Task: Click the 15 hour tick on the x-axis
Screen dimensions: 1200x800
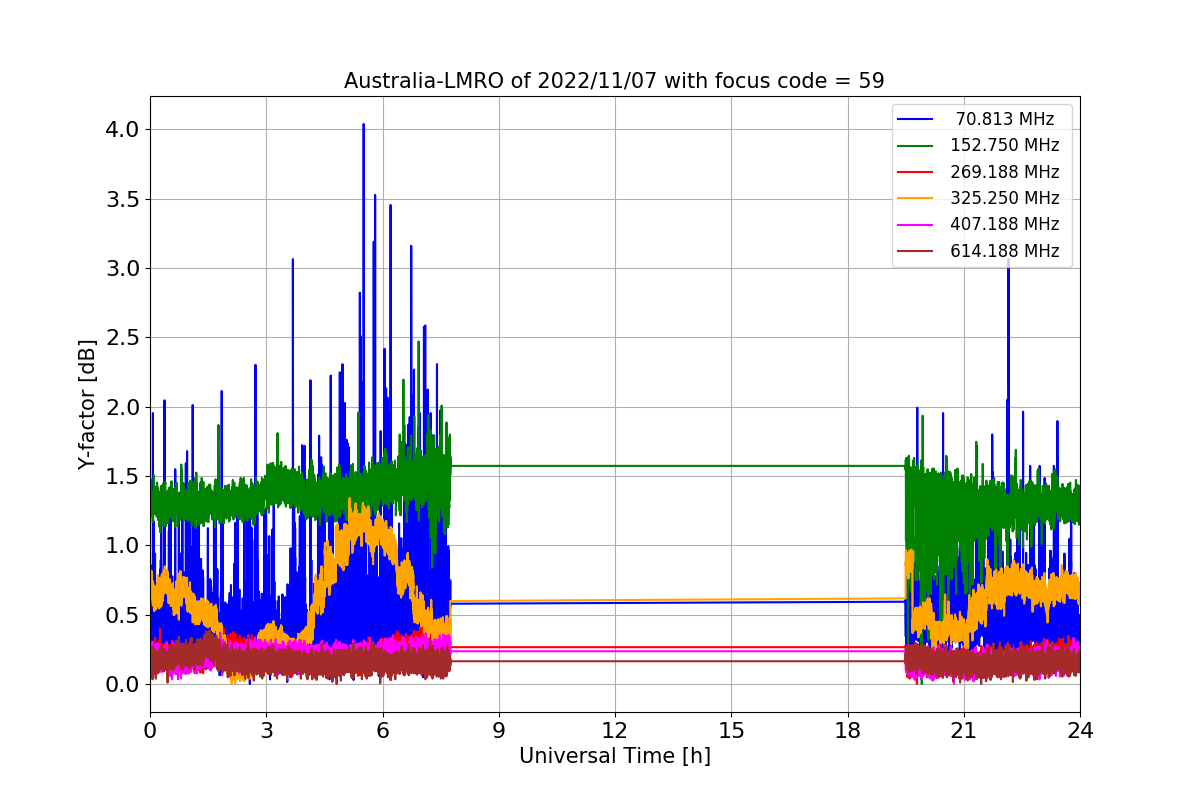Action: click(x=731, y=731)
